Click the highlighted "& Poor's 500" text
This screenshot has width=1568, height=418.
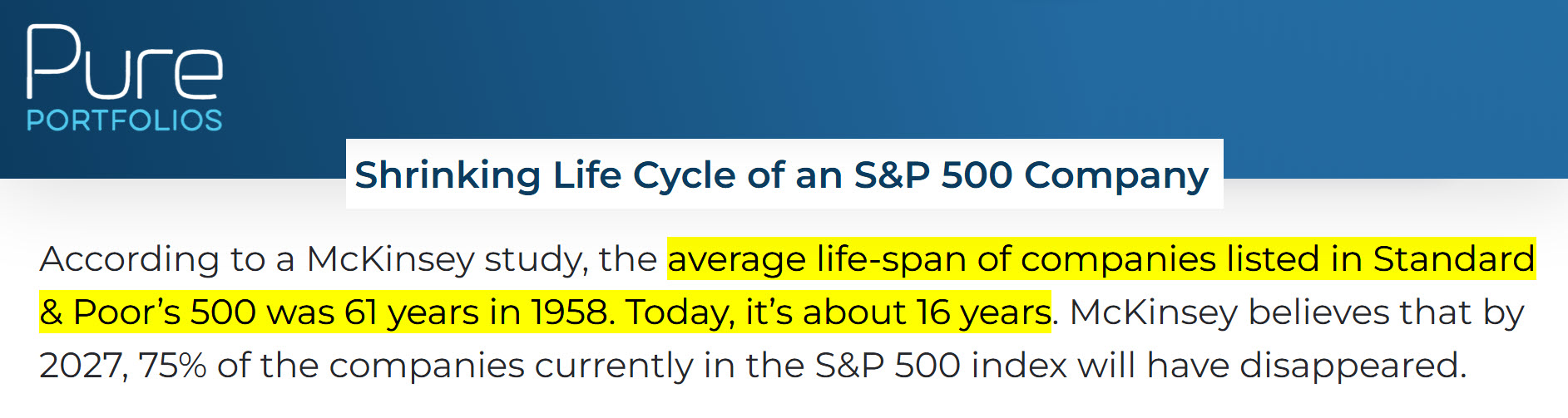pyautogui.click(x=147, y=312)
